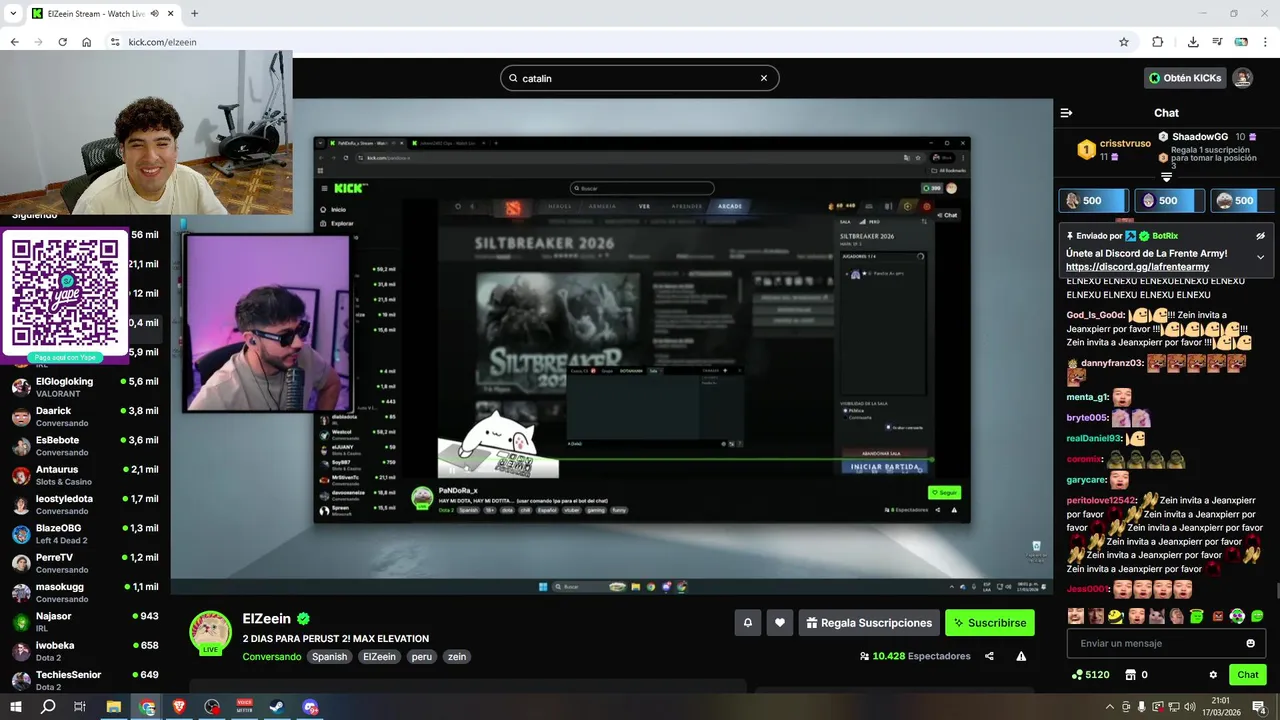The height and width of the screenshot is (720, 1280).
Task: Toggle follow heart for ElZeein
Action: tap(780, 623)
